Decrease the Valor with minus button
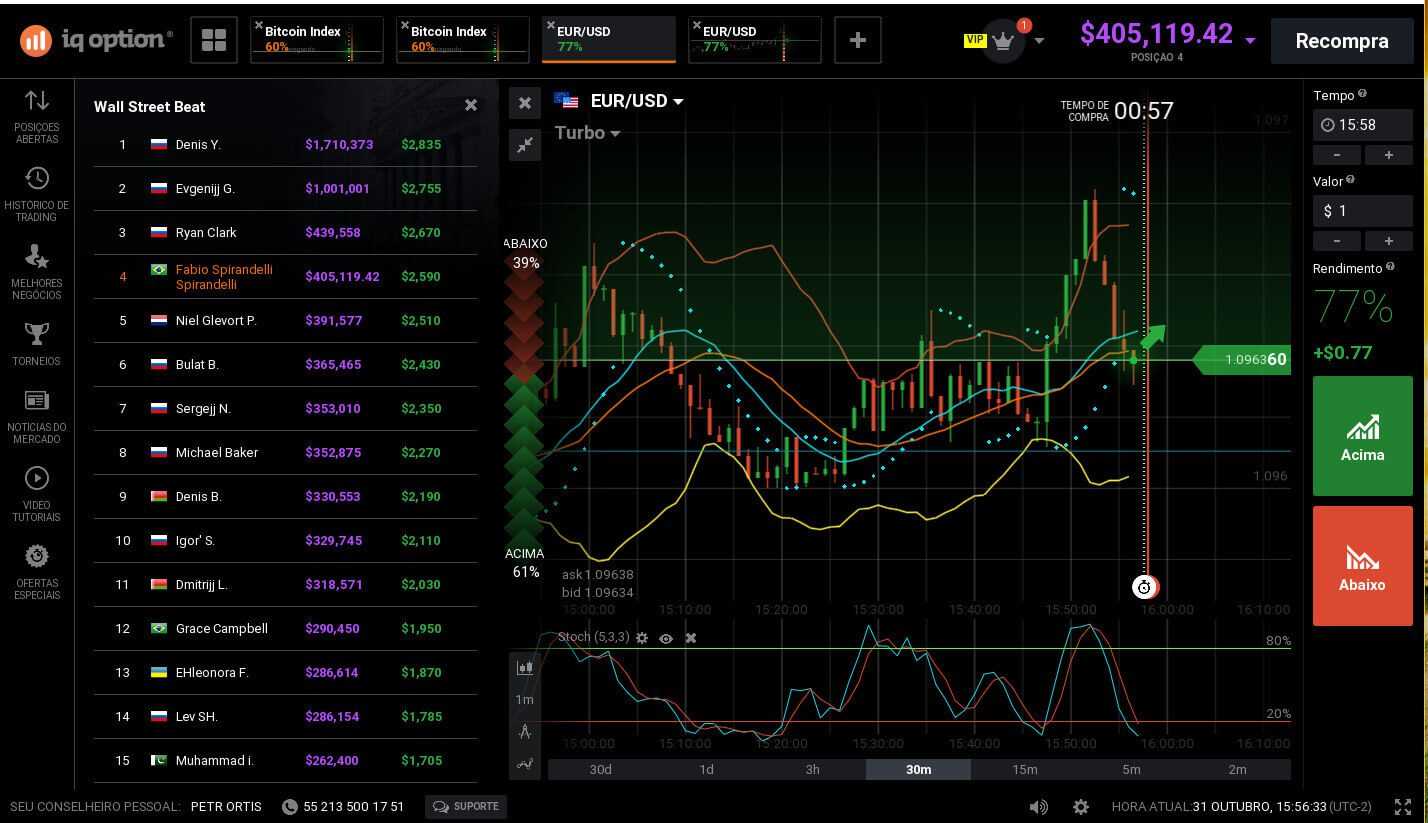The width and height of the screenshot is (1428, 823). point(1337,241)
